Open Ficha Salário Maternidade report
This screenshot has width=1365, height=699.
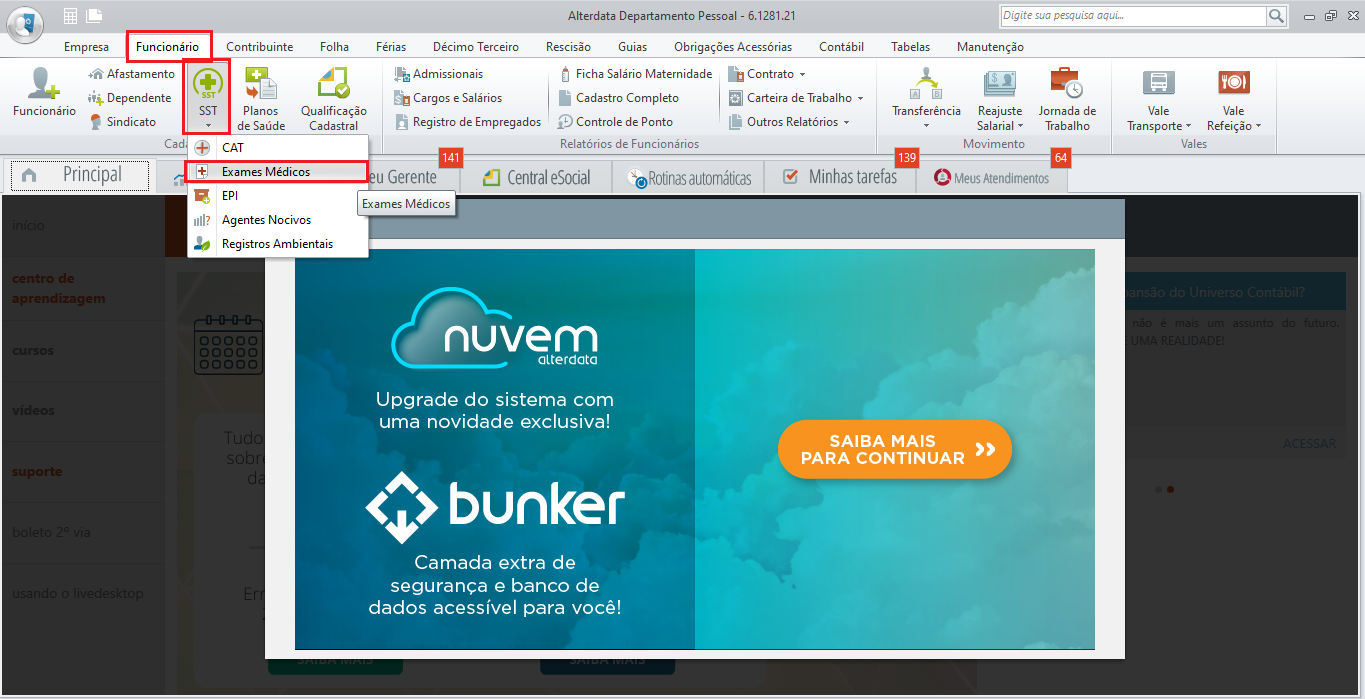click(635, 74)
